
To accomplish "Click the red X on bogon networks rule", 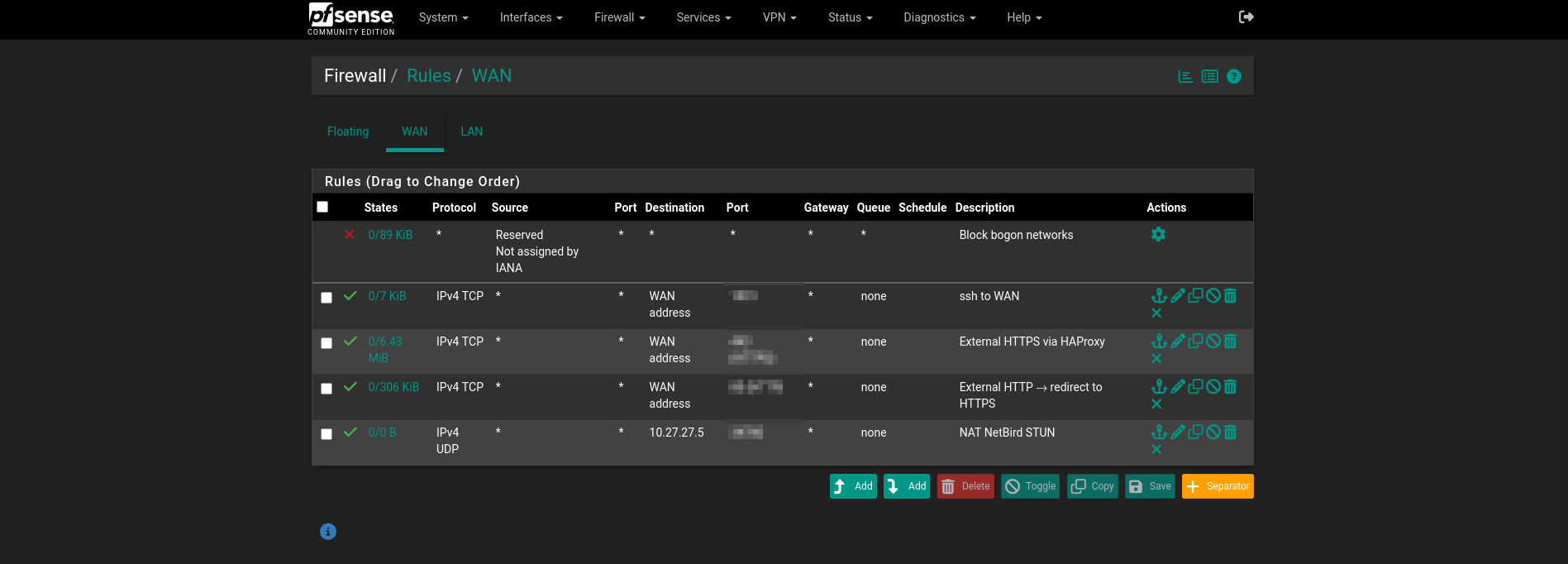I will click(350, 234).
